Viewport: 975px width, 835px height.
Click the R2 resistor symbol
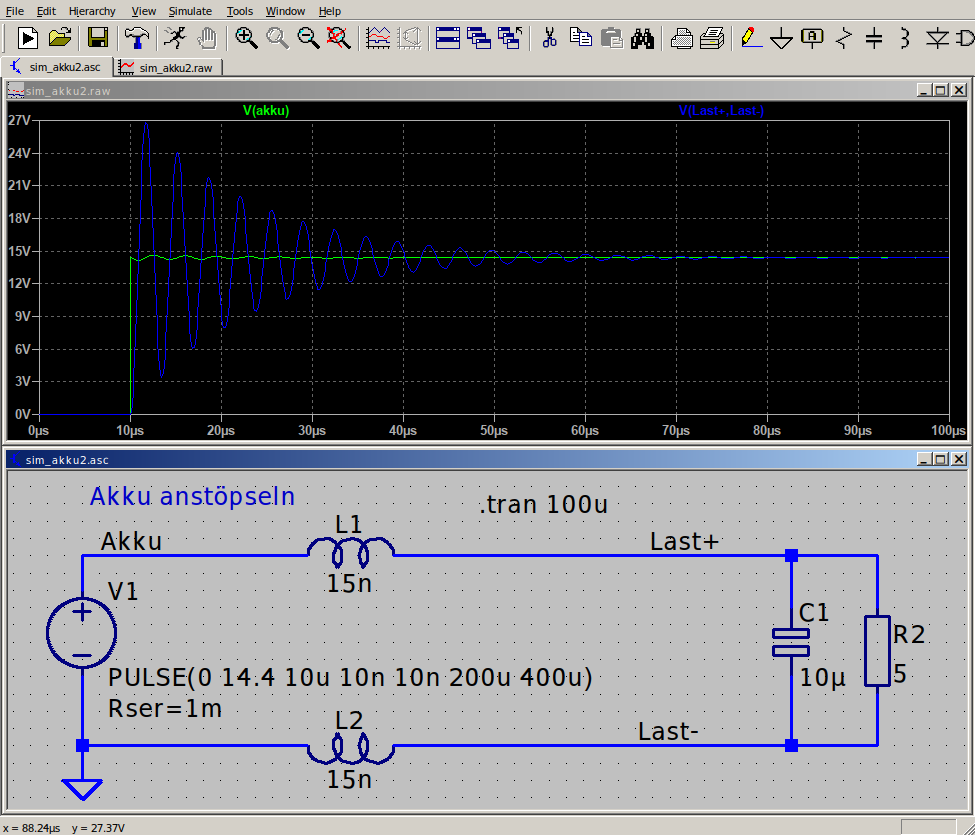click(877, 651)
